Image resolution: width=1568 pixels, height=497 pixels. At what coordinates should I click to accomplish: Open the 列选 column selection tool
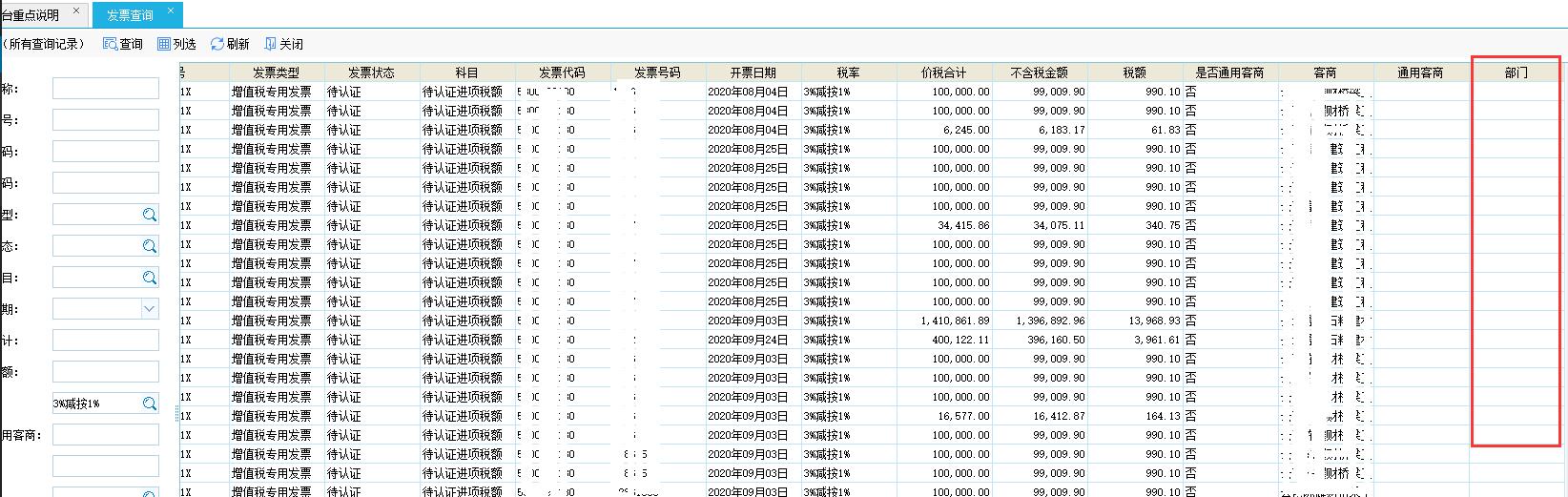[176, 44]
